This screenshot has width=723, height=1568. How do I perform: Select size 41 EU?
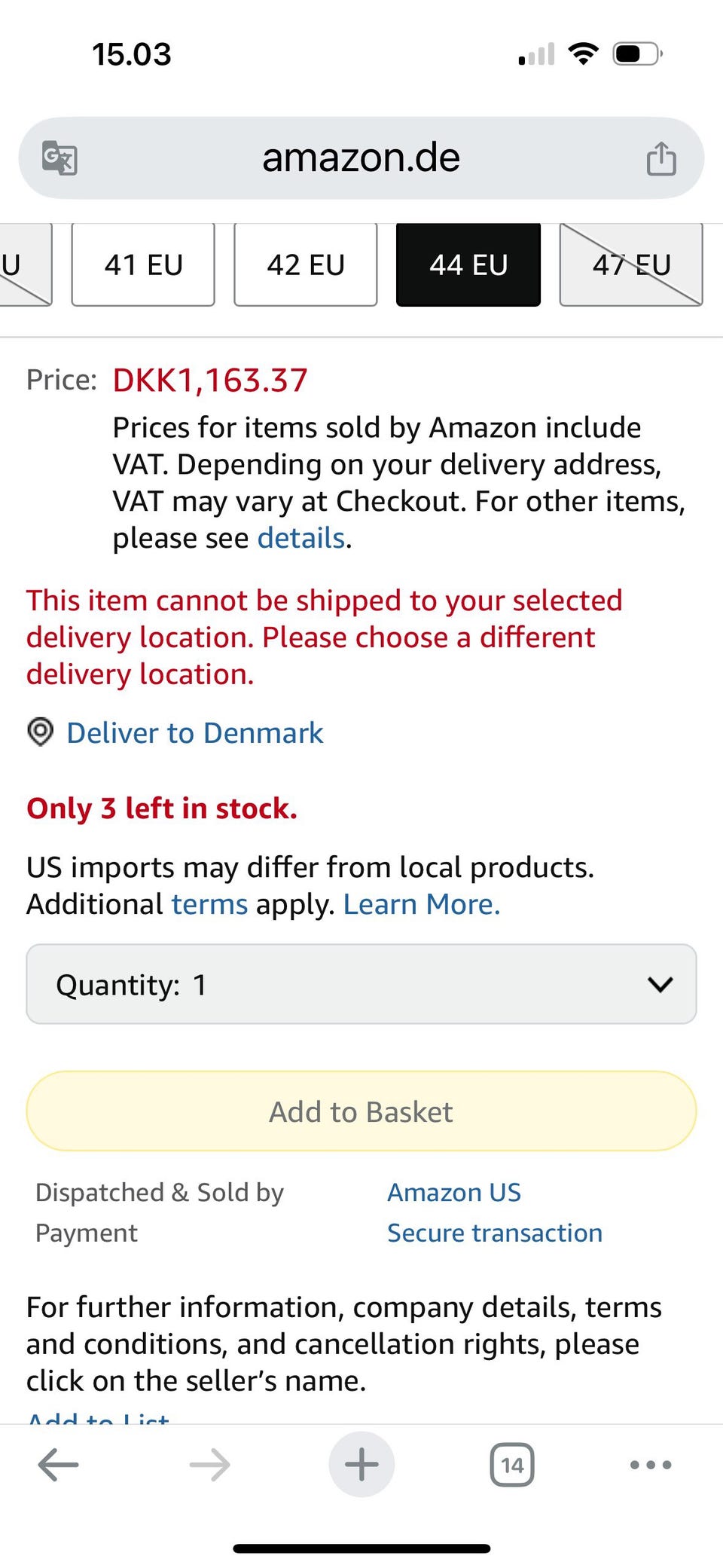click(143, 264)
